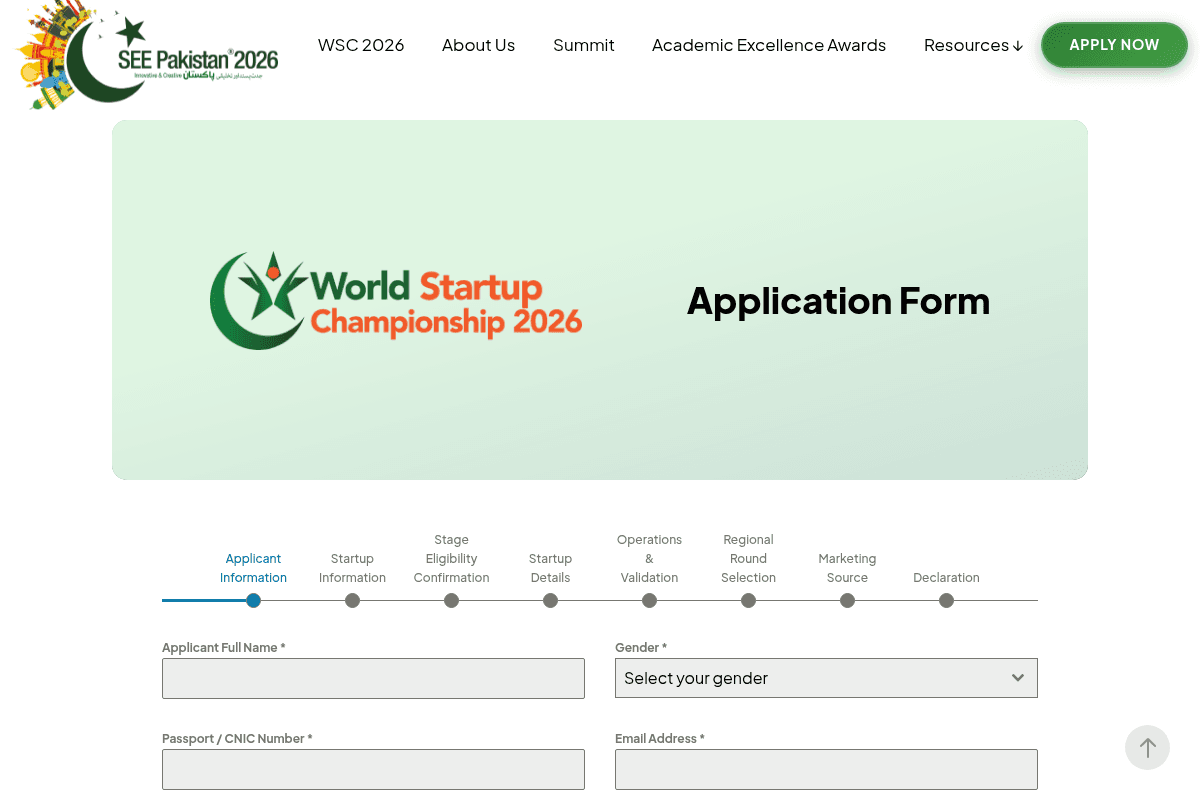Click the Startup Information step dot
This screenshot has width=1200, height=800.
point(352,600)
